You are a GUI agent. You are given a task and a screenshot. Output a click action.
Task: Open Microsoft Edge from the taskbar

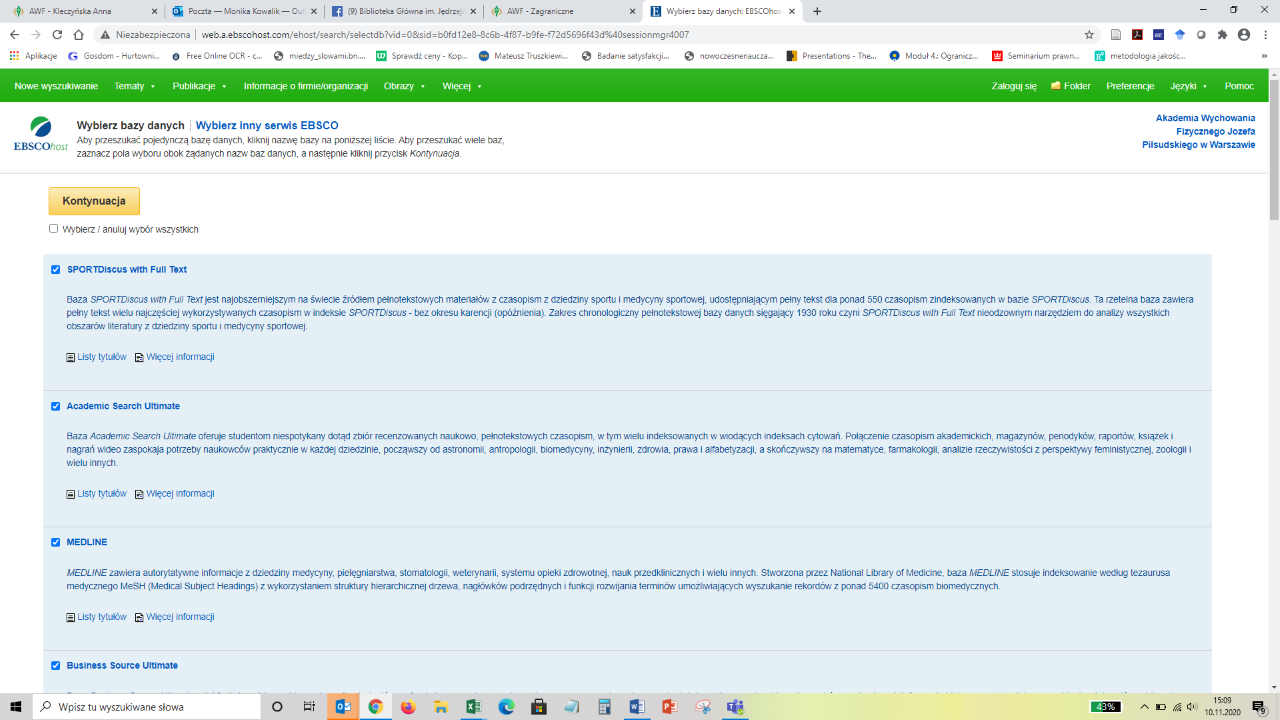506,706
